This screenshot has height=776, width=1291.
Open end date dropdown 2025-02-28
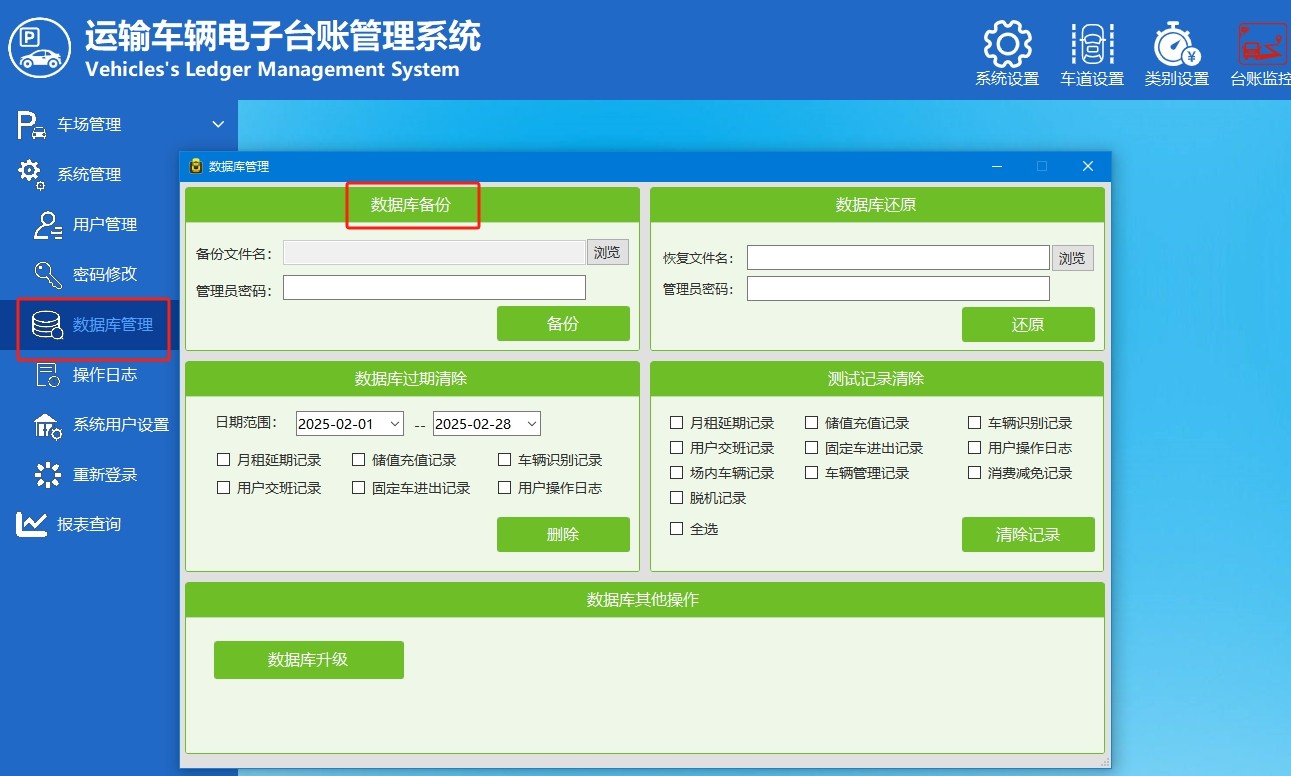tap(531, 424)
